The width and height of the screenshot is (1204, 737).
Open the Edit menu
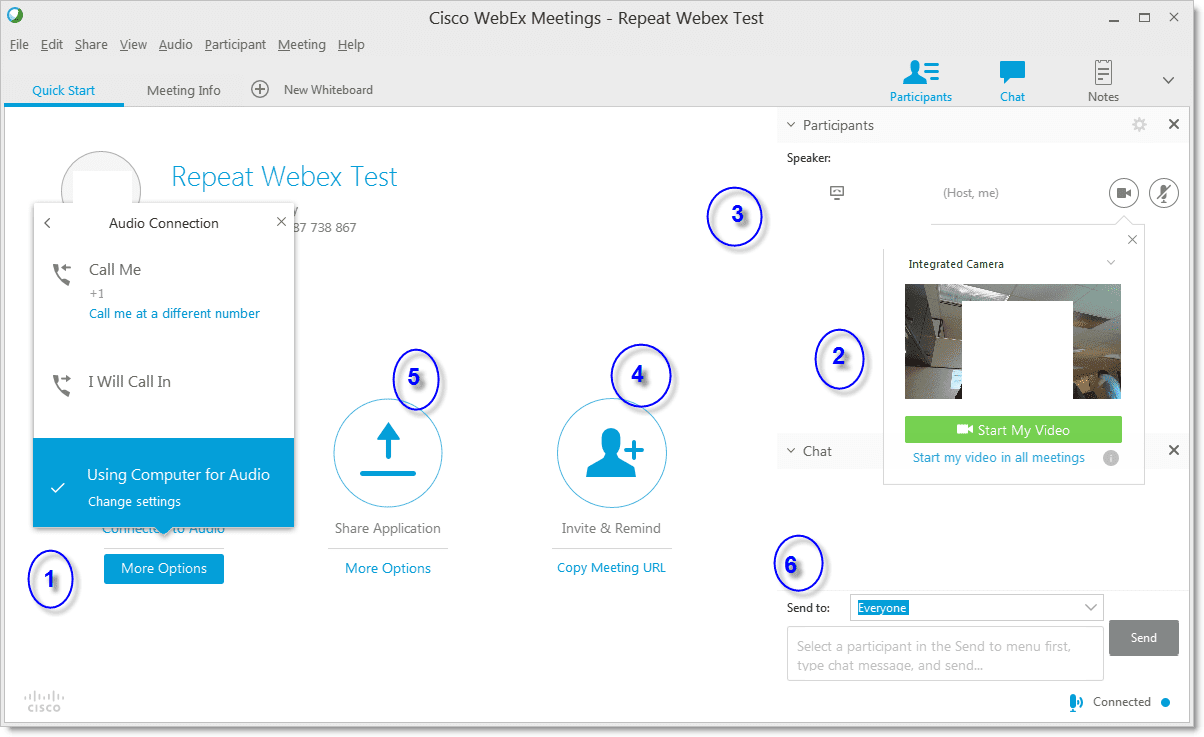pos(52,44)
